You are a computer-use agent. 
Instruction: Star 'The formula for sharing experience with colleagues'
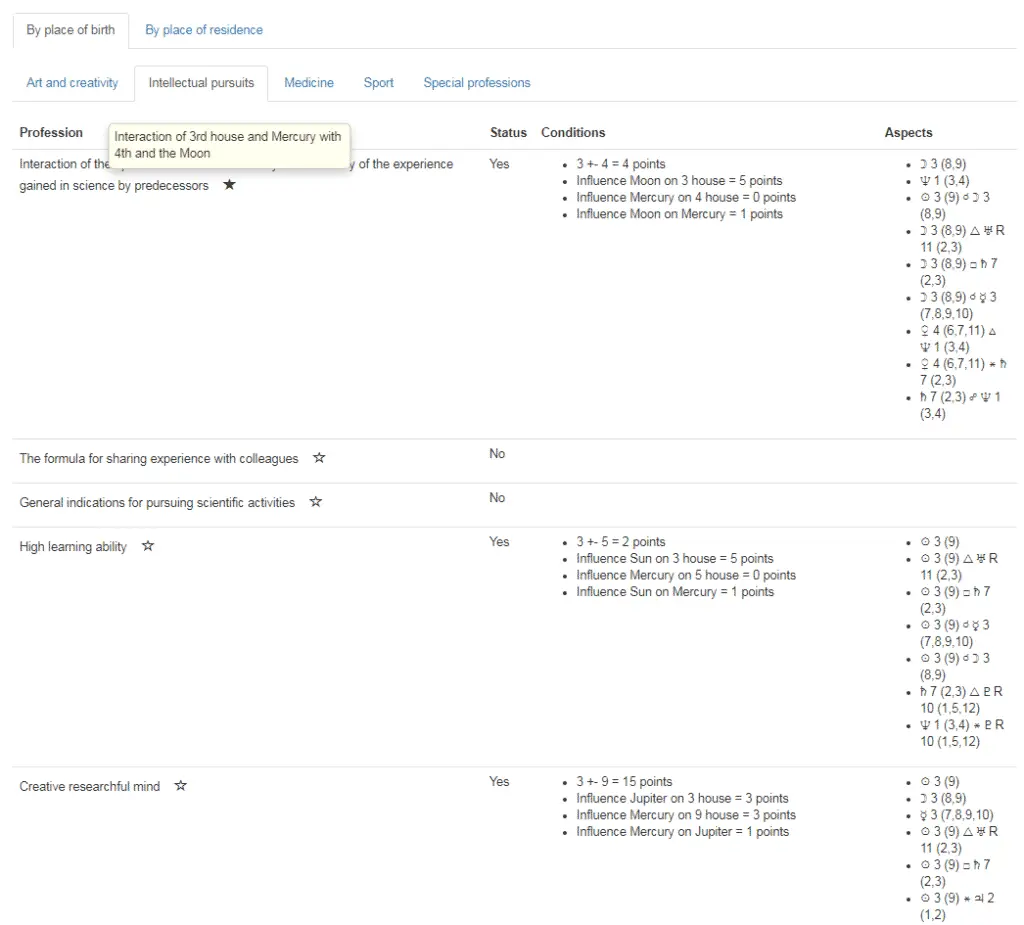click(x=319, y=458)
